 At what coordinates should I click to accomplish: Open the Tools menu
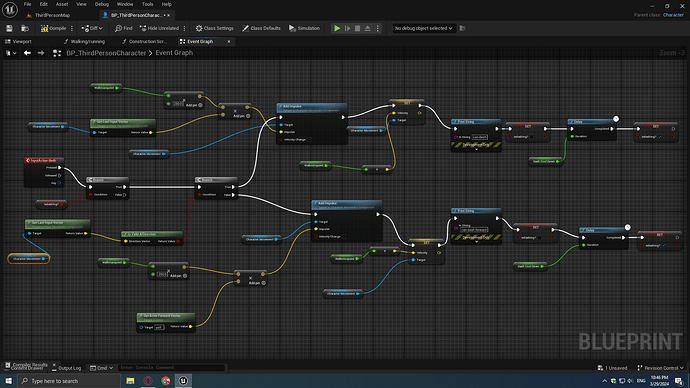[147, 4]
